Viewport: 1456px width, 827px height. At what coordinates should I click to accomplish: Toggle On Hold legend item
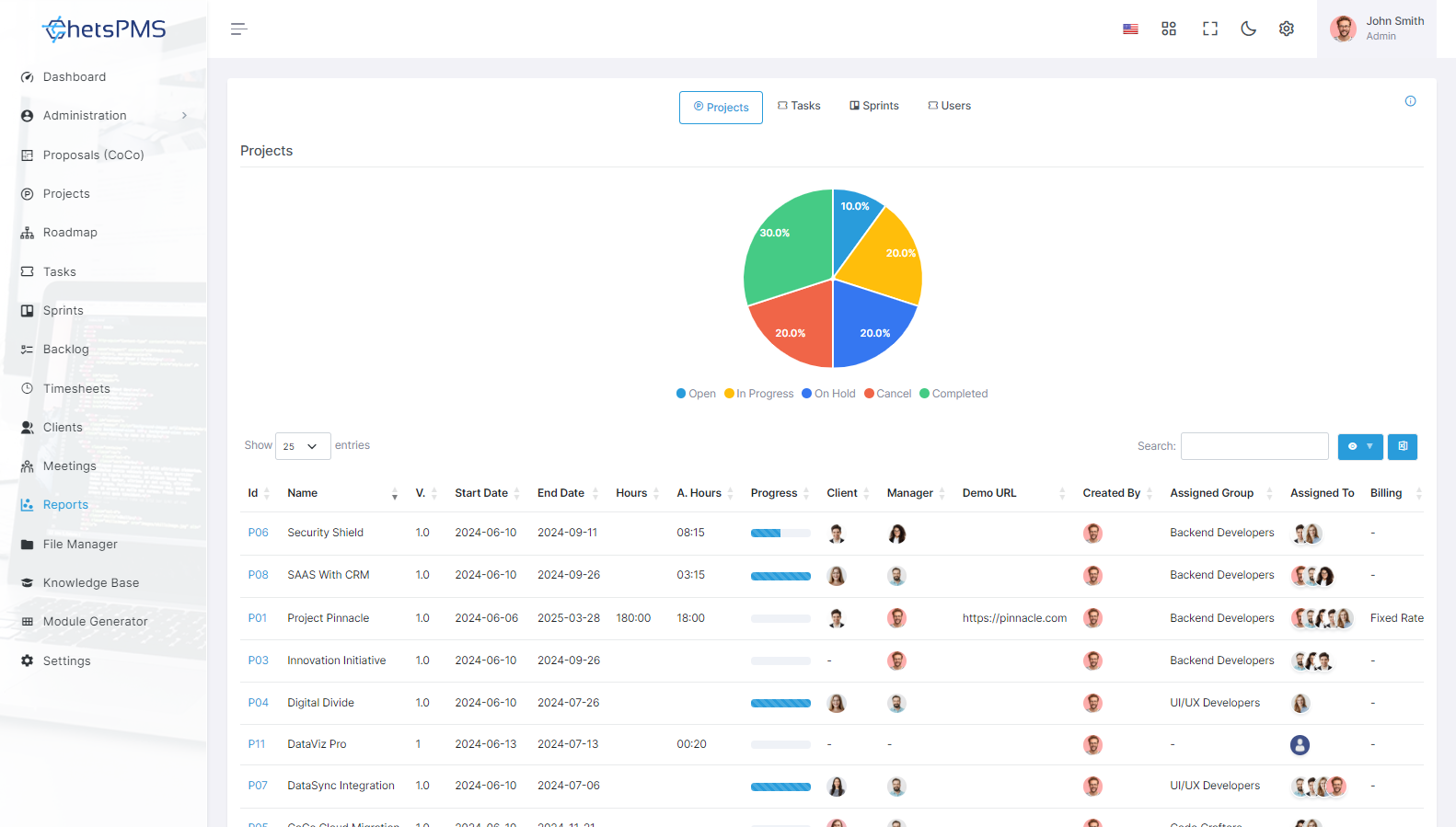point(828,394)
